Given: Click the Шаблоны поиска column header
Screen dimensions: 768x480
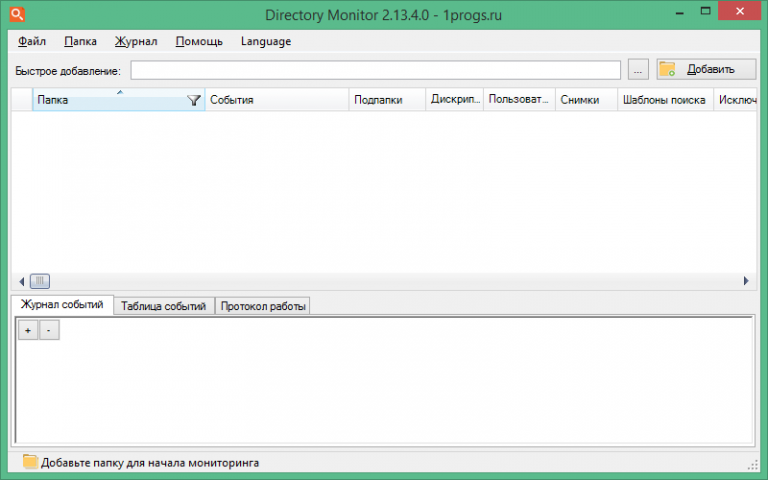Looking at the screenshot, I should coord(665,100).
